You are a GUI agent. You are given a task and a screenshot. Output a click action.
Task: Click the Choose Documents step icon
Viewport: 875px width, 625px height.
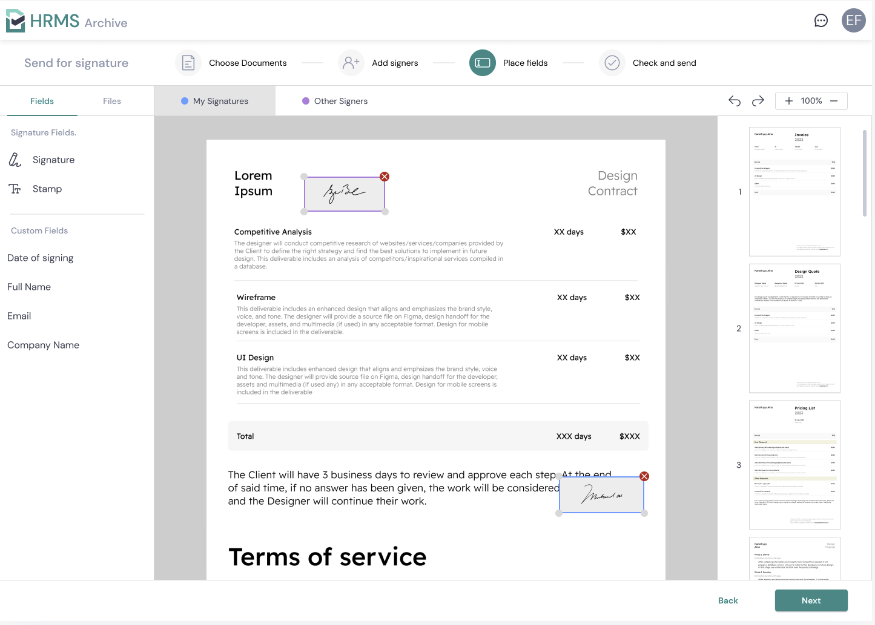point(188,63)
